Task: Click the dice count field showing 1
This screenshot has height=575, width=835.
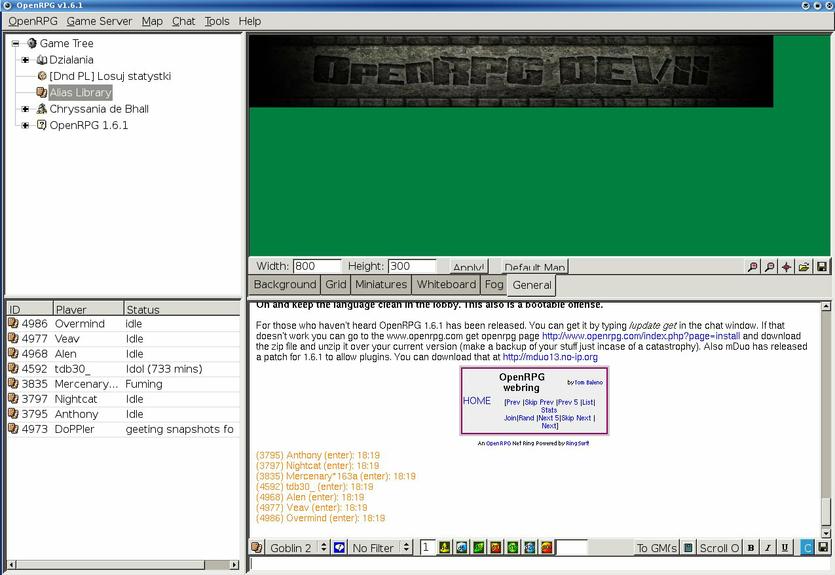Action: [428, 547]
